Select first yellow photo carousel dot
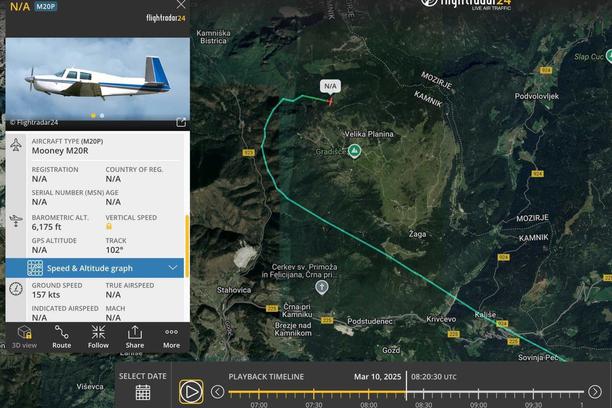The image size is (612, 408). pos(93,116)
